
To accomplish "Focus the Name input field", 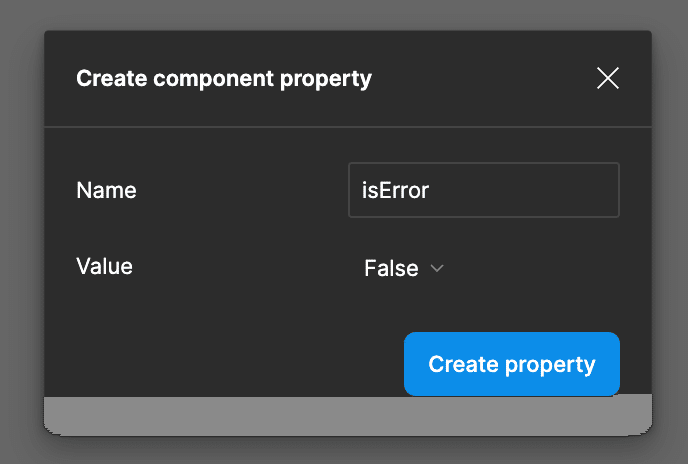I will tap(483, 190).
